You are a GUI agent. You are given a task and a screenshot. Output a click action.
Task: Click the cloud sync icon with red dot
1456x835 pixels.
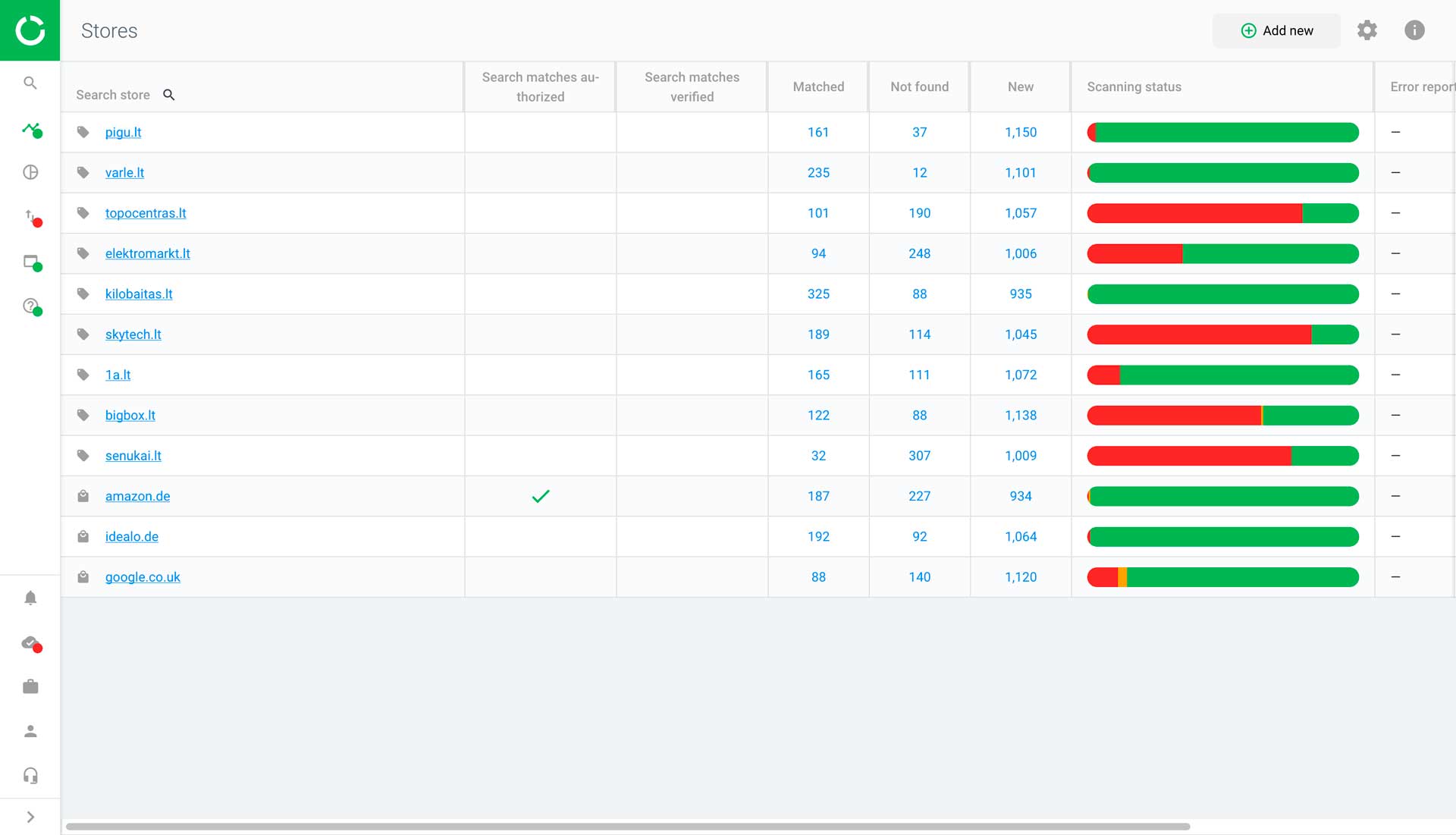point(30,642)
